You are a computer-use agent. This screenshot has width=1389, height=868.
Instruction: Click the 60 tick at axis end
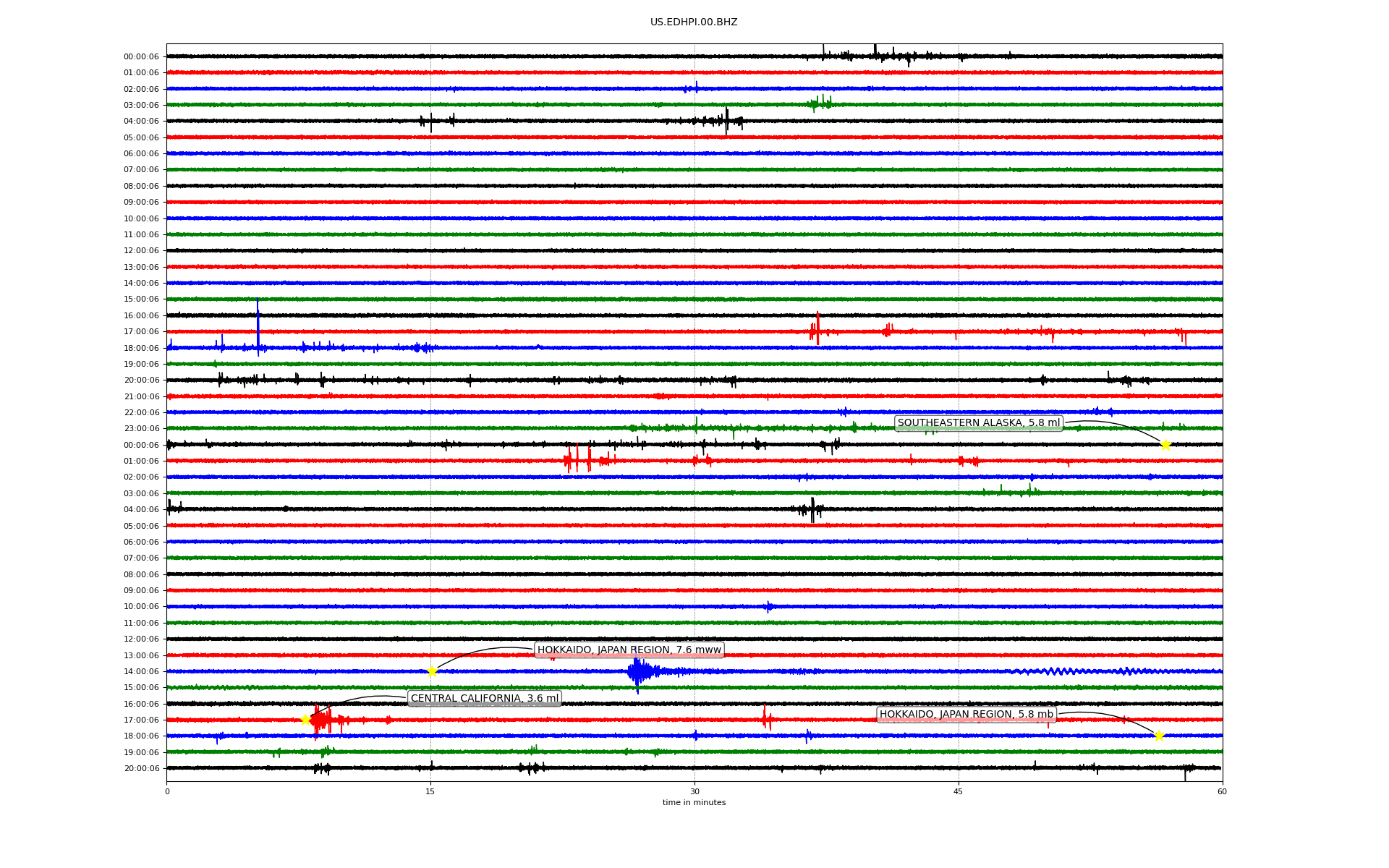click(1222, 791)
